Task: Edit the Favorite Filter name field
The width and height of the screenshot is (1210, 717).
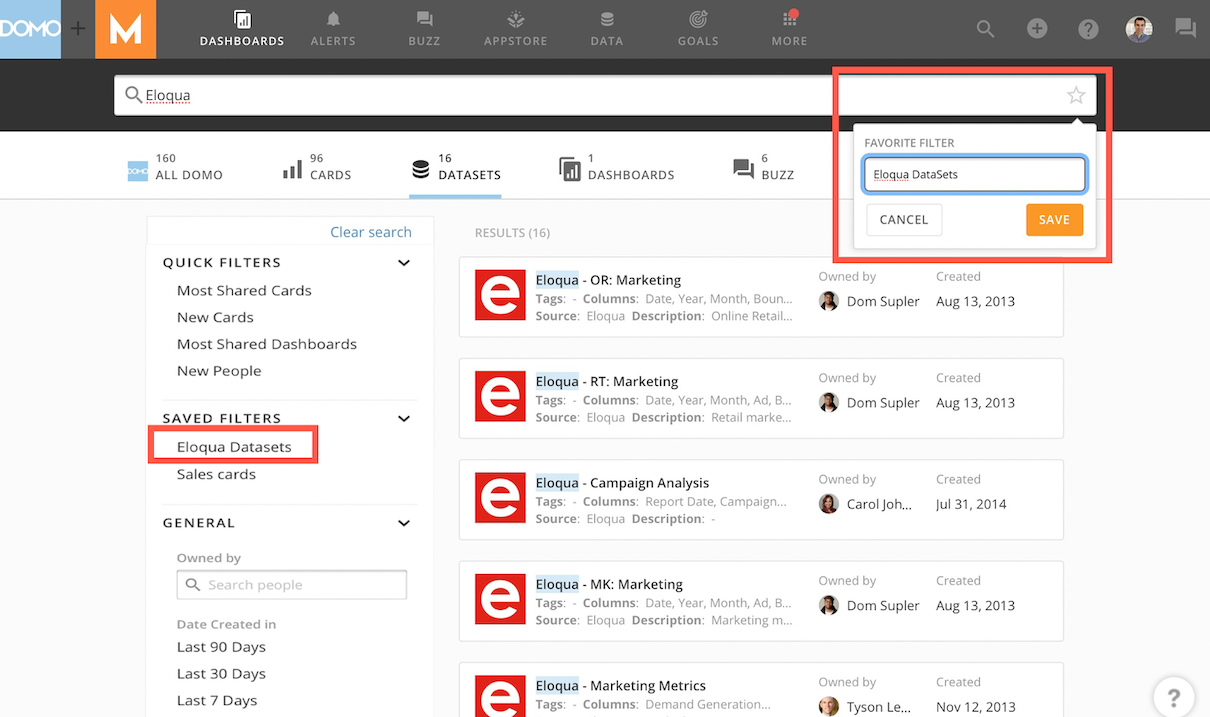Action: click(975, 174)
